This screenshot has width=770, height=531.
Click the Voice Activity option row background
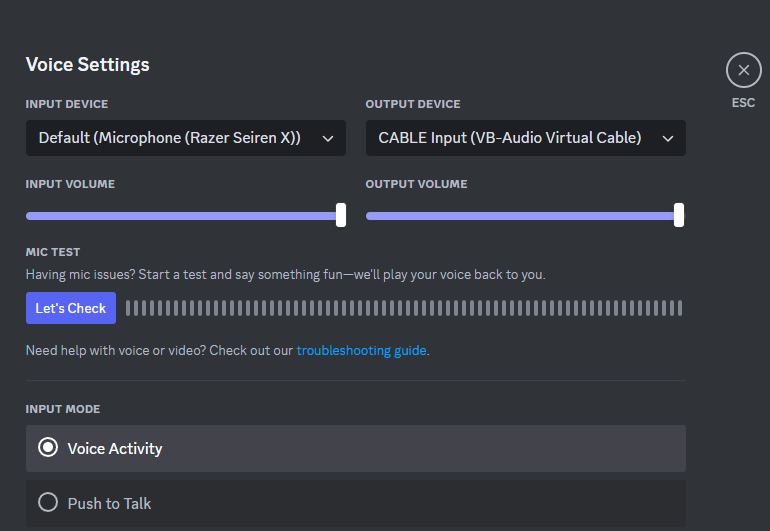(x=356, y=448)
